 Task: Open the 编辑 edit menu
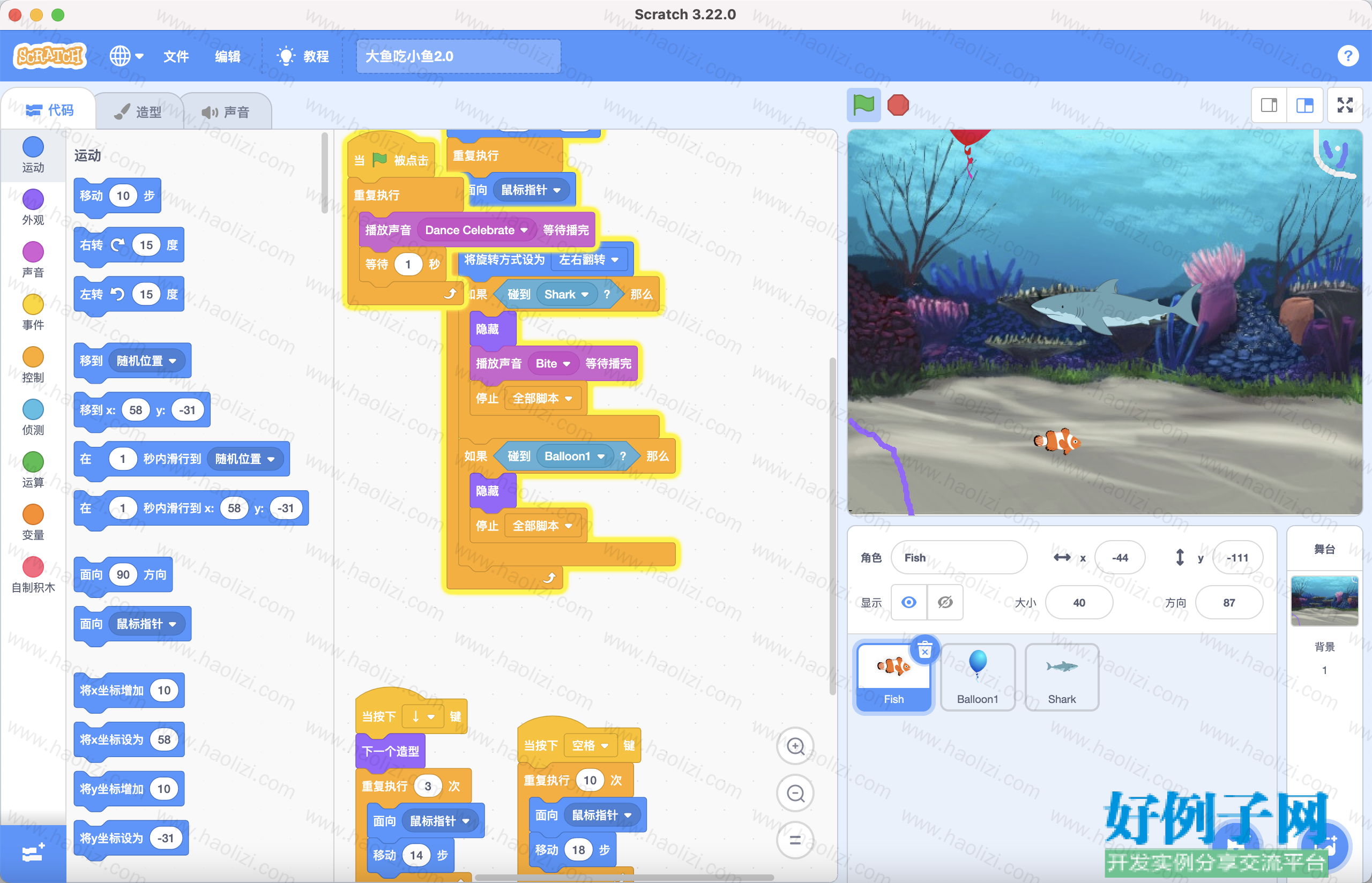click(x=228, y=56)
